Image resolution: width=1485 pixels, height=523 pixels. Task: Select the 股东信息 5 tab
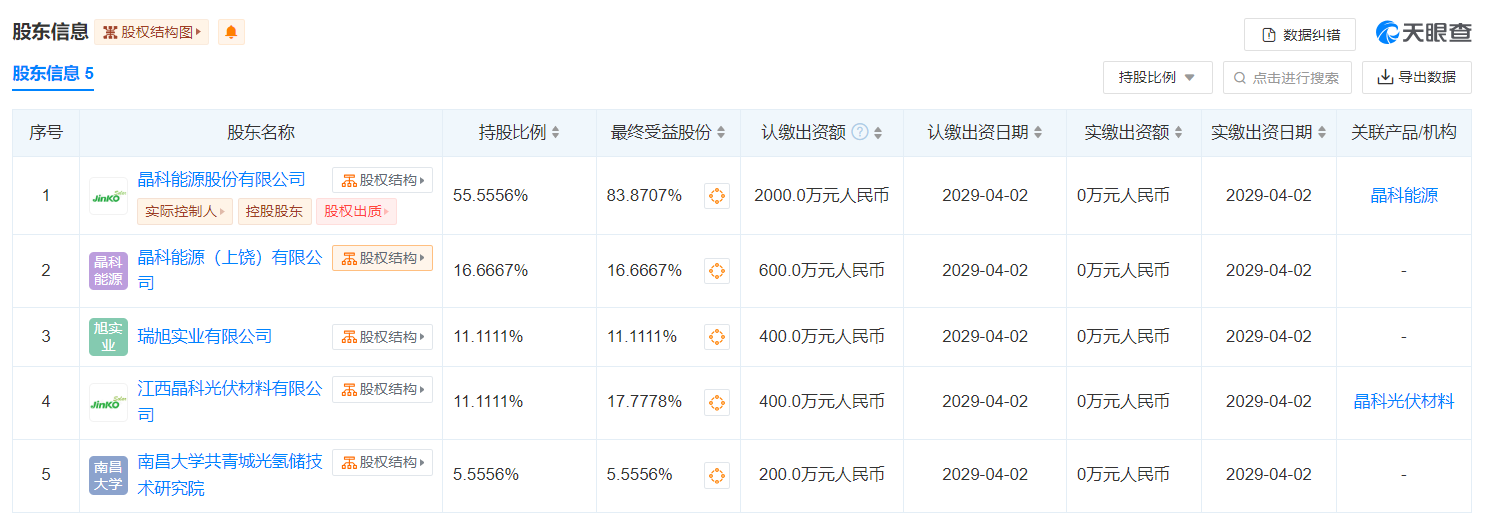(x=53, y=74)
